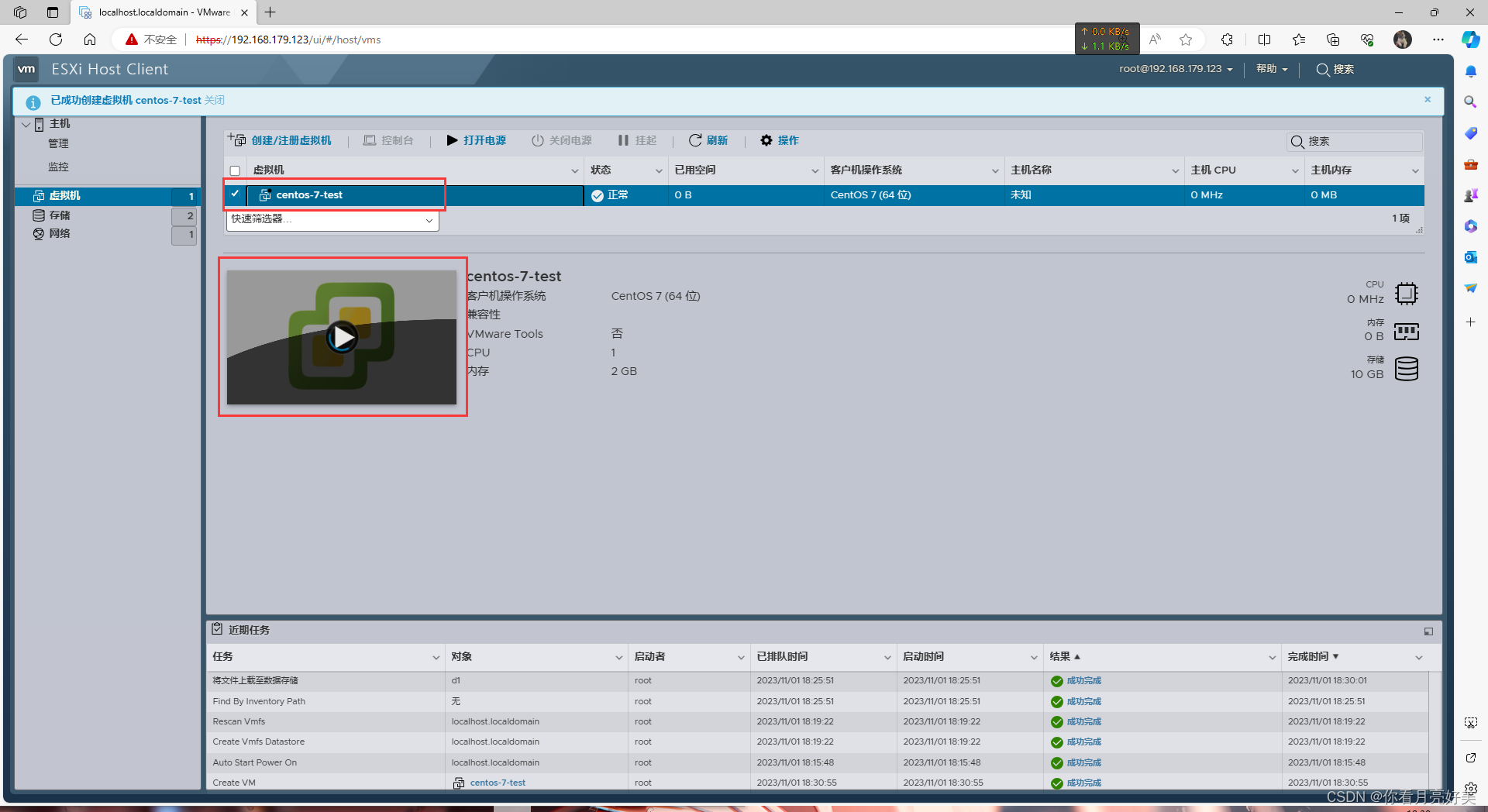
Task: Dismiss the notification banner with X
Action: 1428,99
